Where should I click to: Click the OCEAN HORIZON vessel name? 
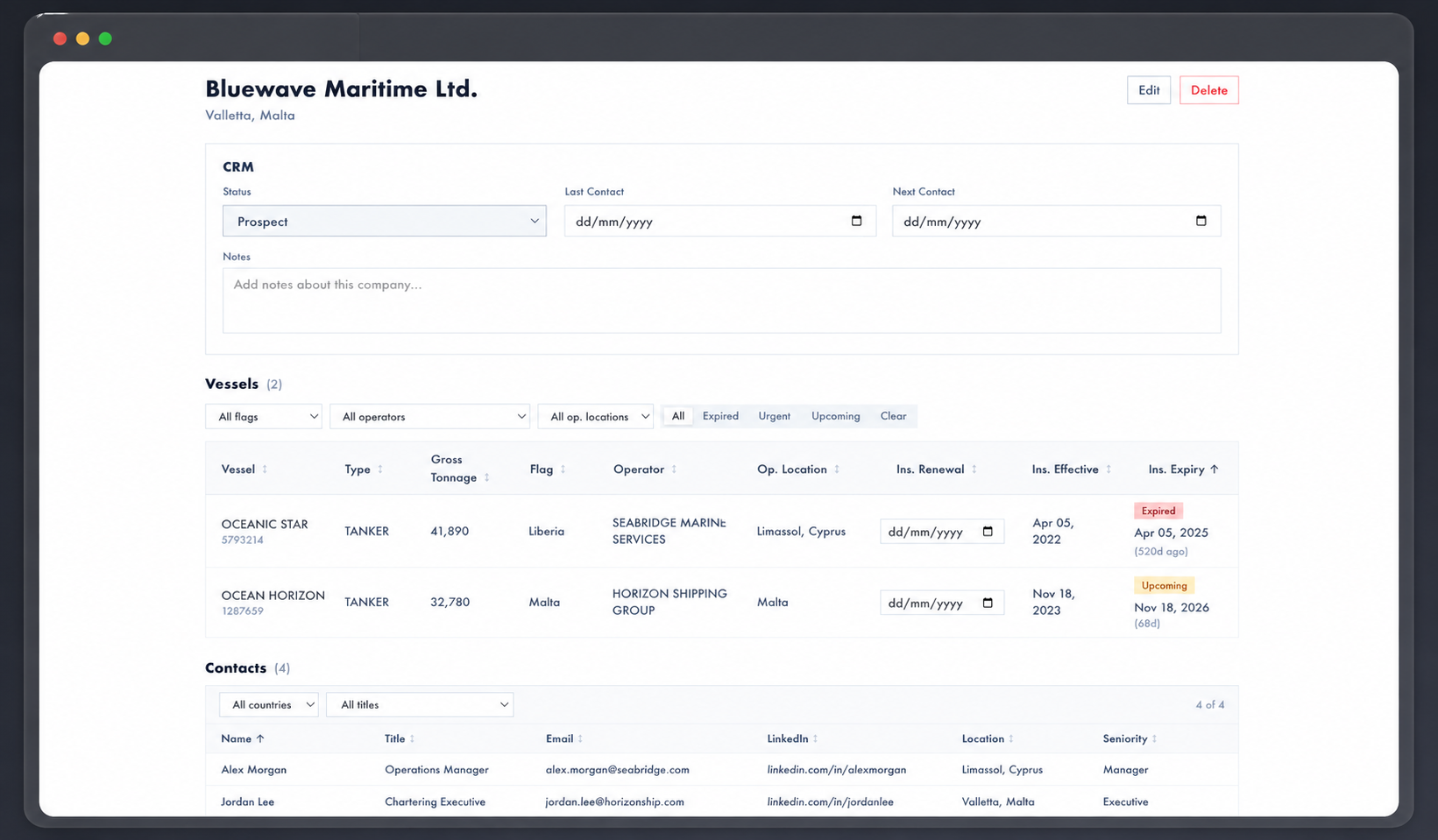(x=273, y=595)
